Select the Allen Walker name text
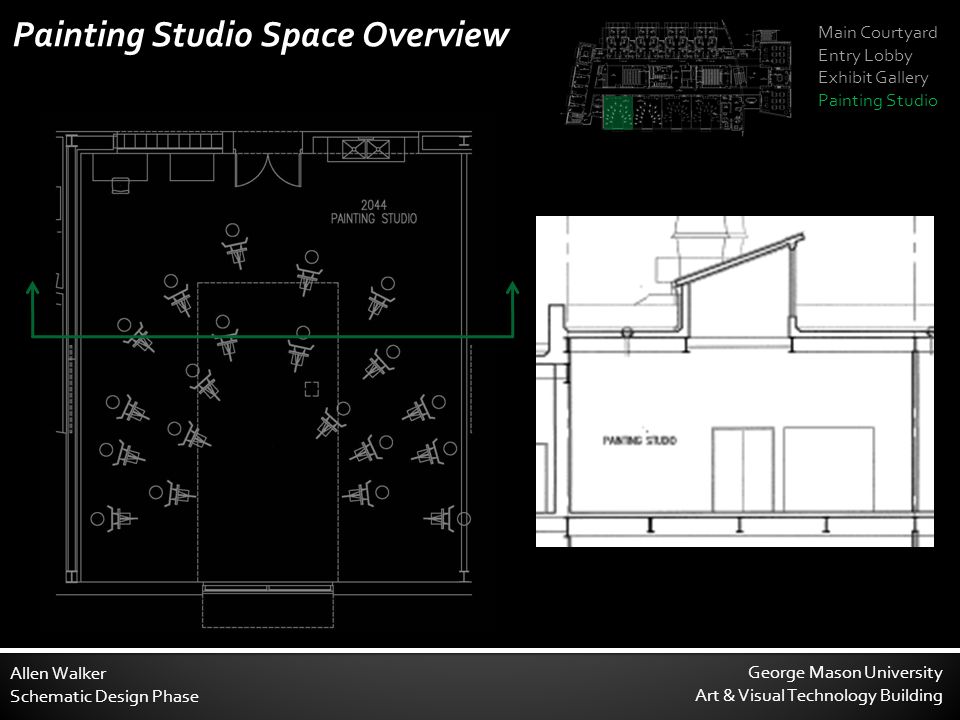960x720 pixels. click(x=58, y=673)
